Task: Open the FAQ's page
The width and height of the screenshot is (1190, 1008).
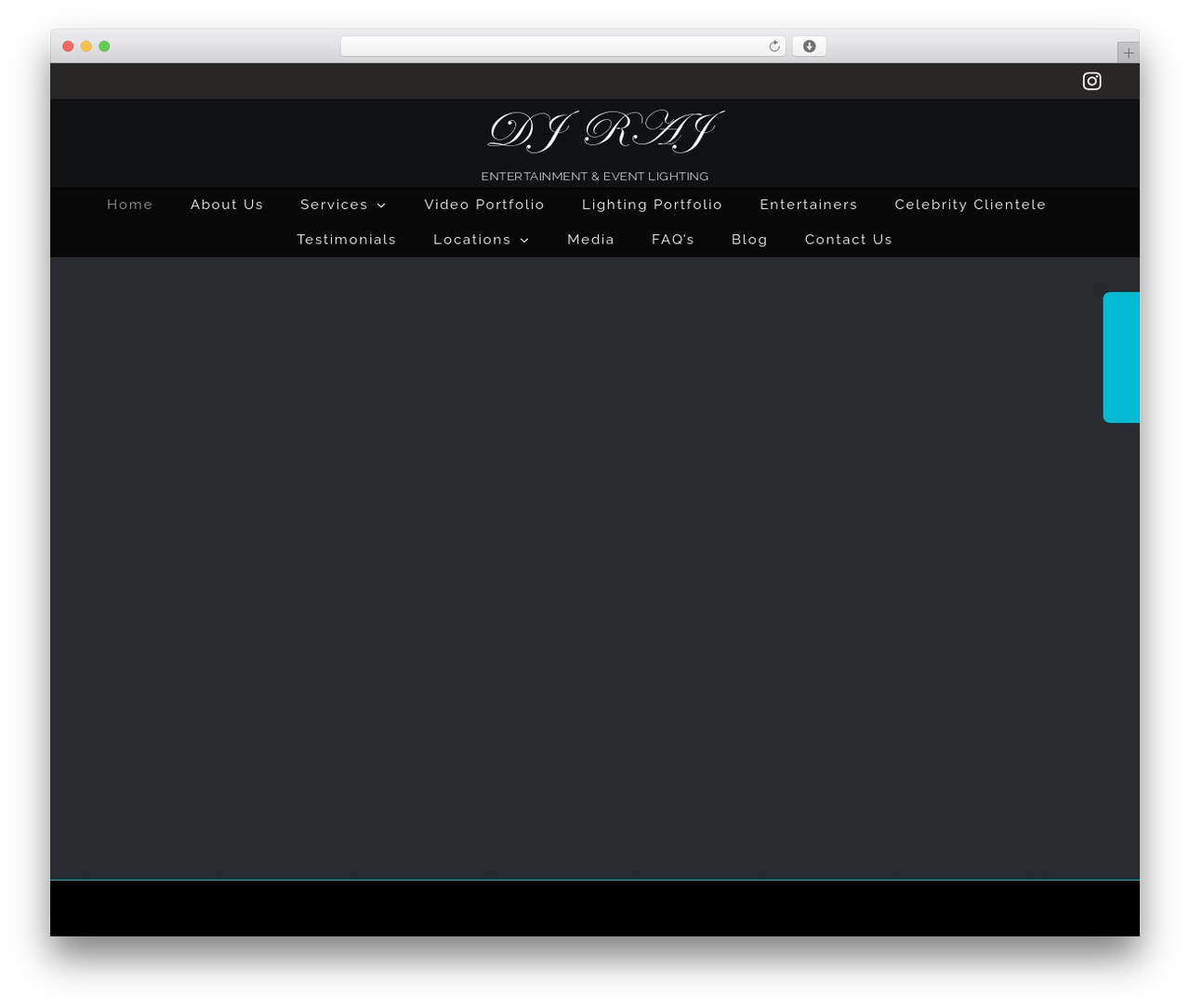Action: [673, 240]
